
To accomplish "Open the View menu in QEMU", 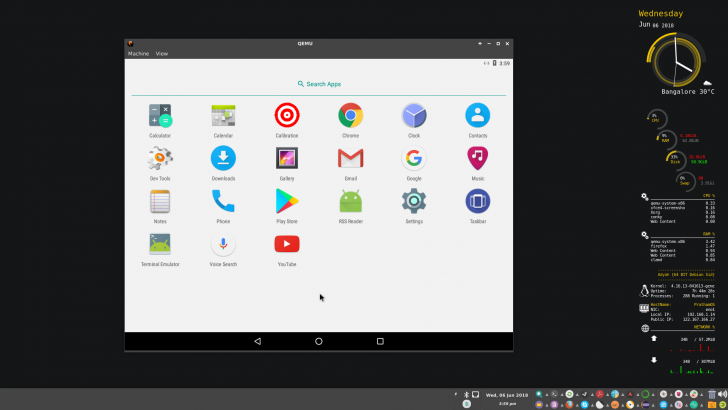I will click(161, 53).
